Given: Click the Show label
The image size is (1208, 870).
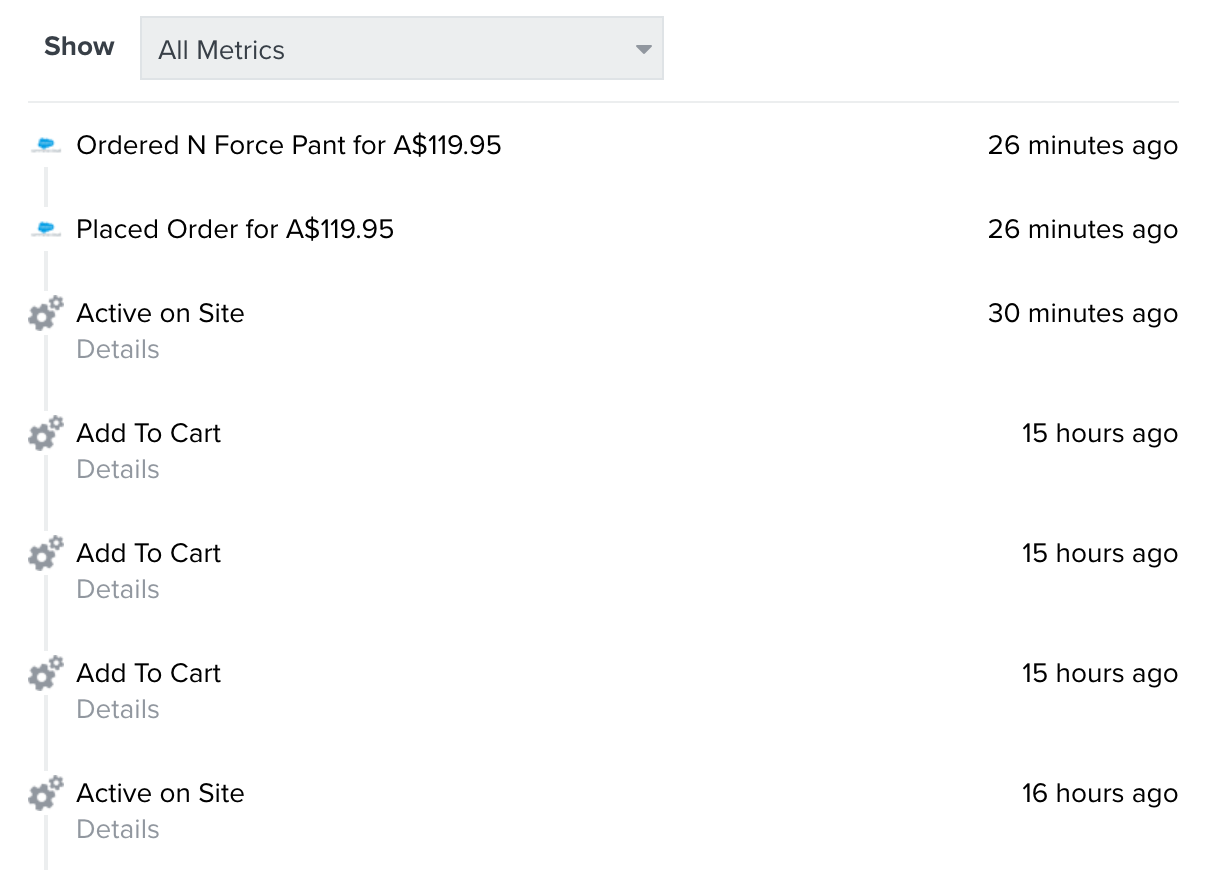Looking at the screenshot, I should (x=79, y=47).
